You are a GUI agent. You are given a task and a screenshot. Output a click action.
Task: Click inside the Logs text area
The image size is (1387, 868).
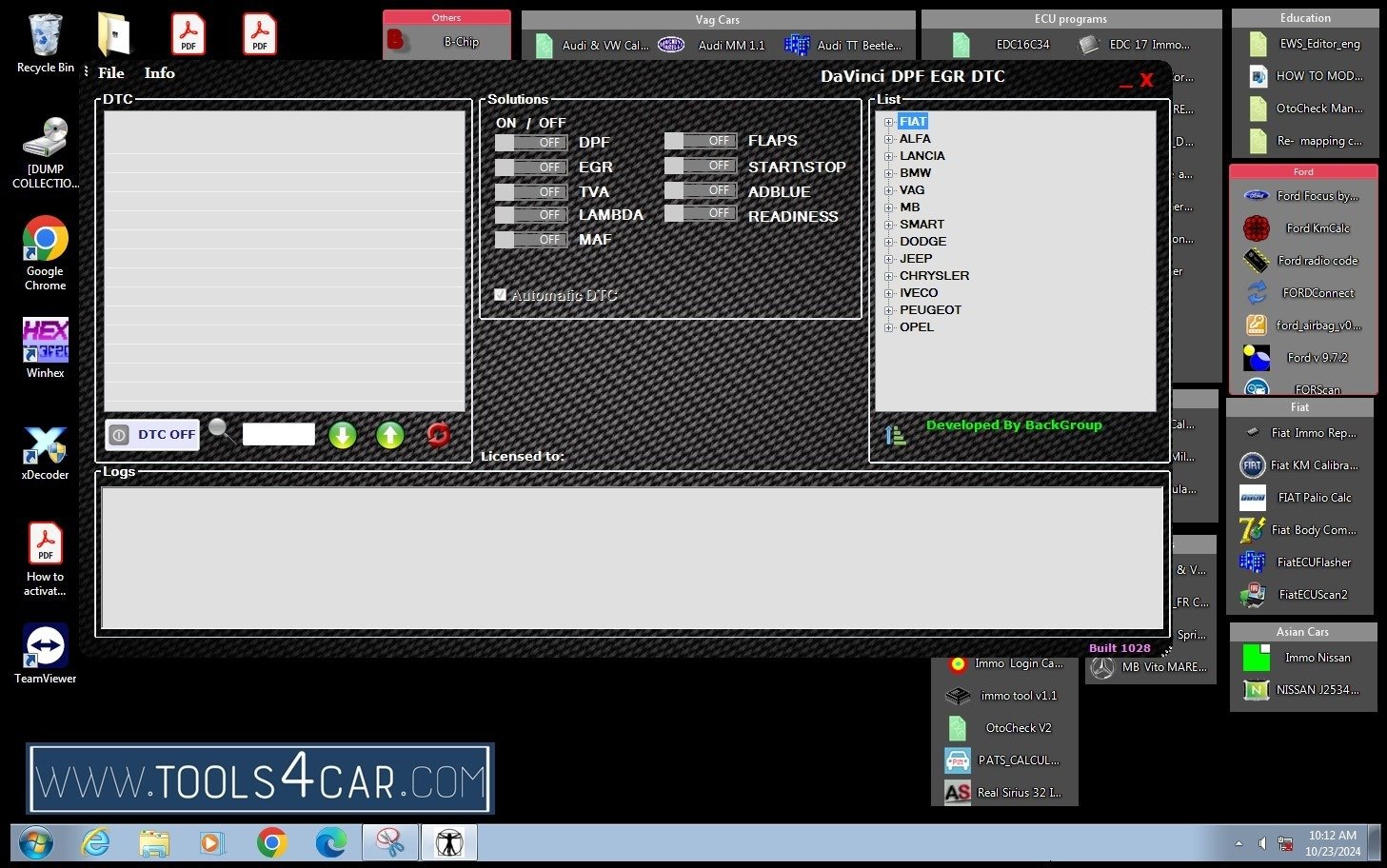(632, 559)
